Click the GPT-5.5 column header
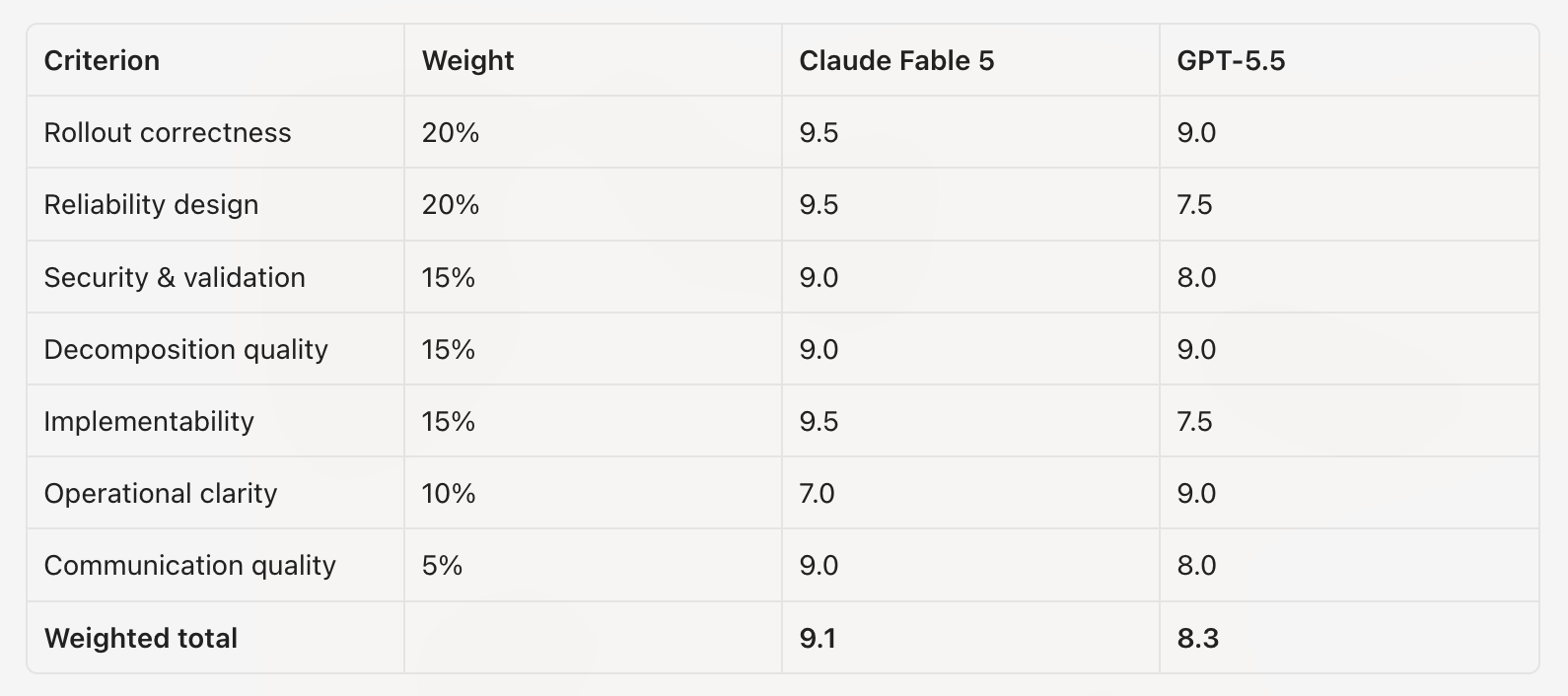 pyautogui.click(x=1231, y=60)
